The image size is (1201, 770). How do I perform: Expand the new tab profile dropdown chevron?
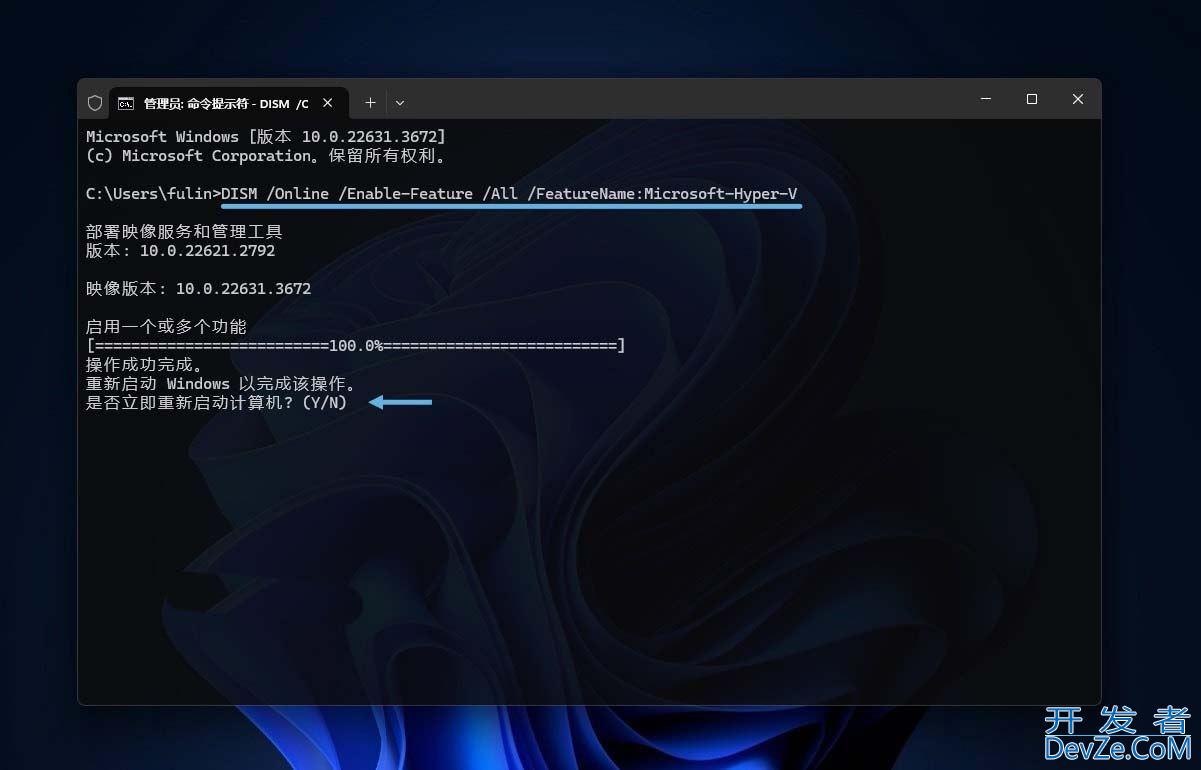tap(400, 103)
